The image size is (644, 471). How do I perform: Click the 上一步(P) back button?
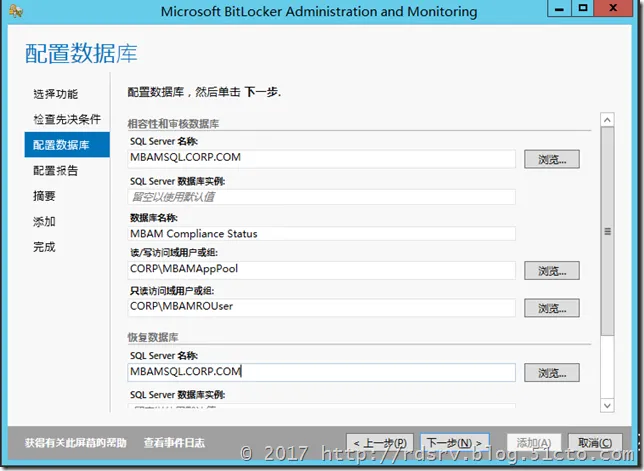[380, 443]
